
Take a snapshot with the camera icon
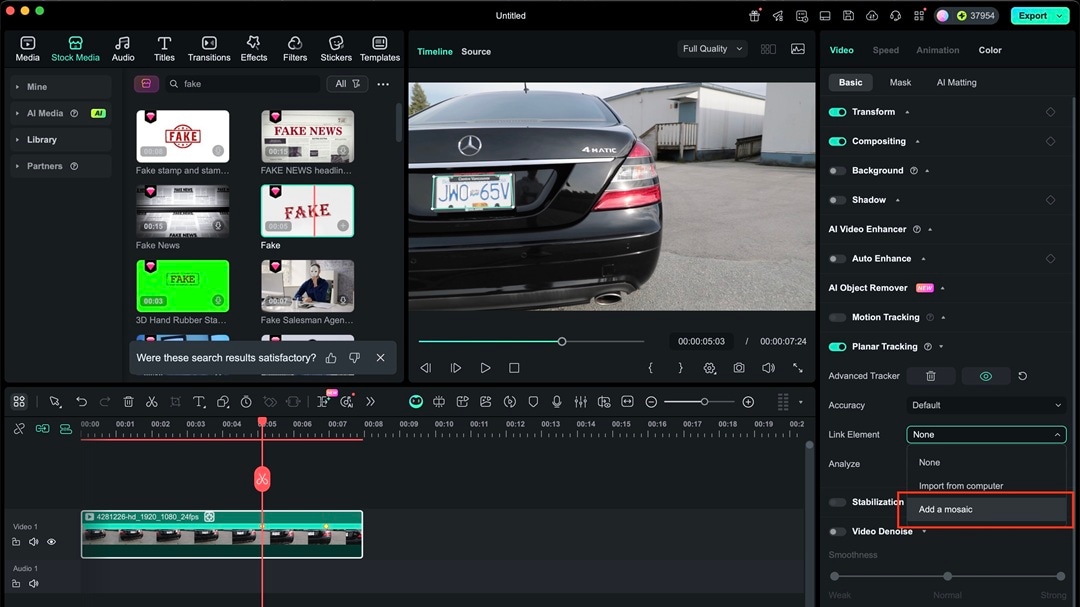739,368
